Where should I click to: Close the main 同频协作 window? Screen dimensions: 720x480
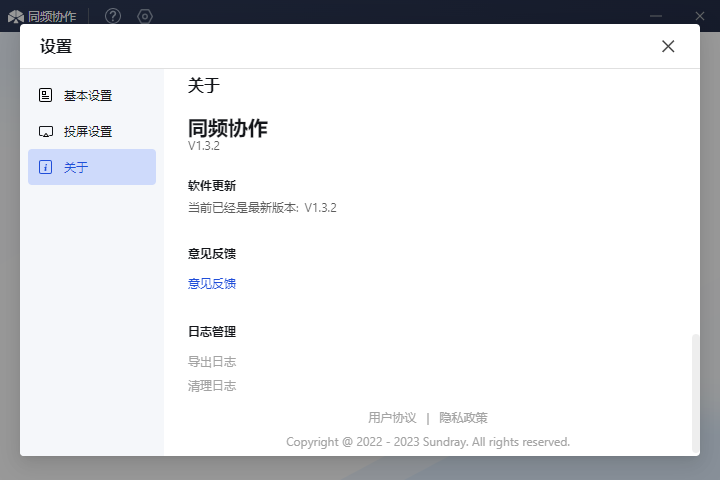coord(699,16)
